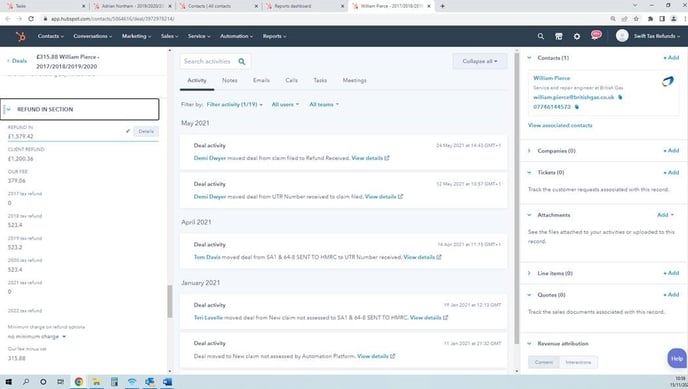Open the Attachments Add dropdown
Image resolution: width=688 pixels, height=389 pixels.
coord(666,215)
